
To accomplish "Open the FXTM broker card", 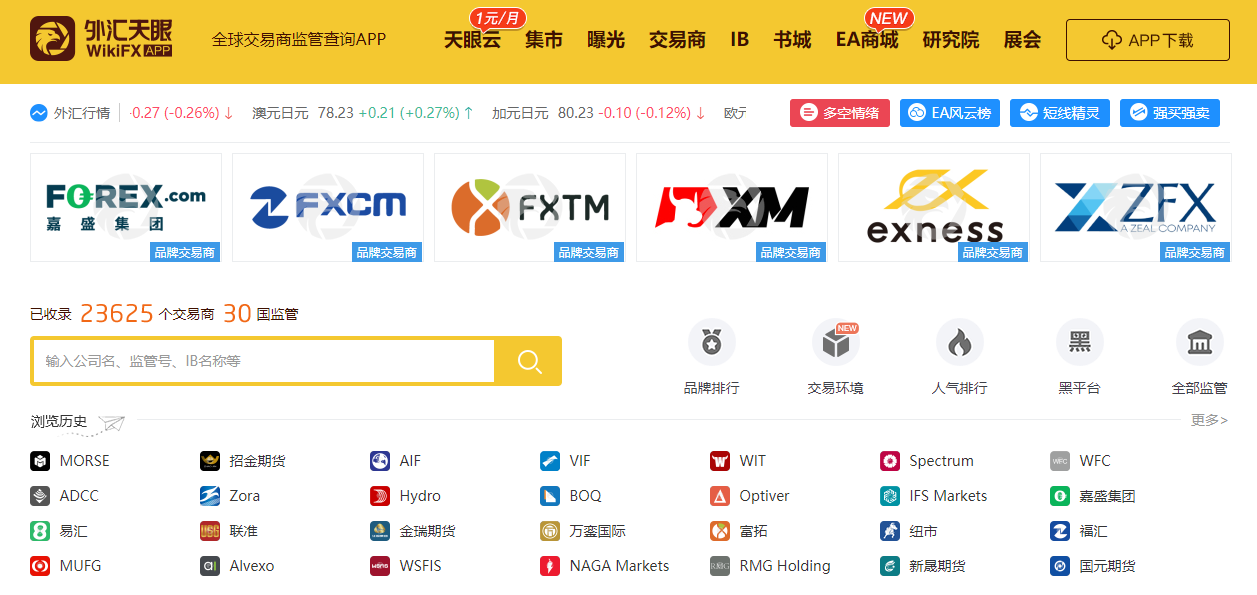I will (x=530, y=207).
